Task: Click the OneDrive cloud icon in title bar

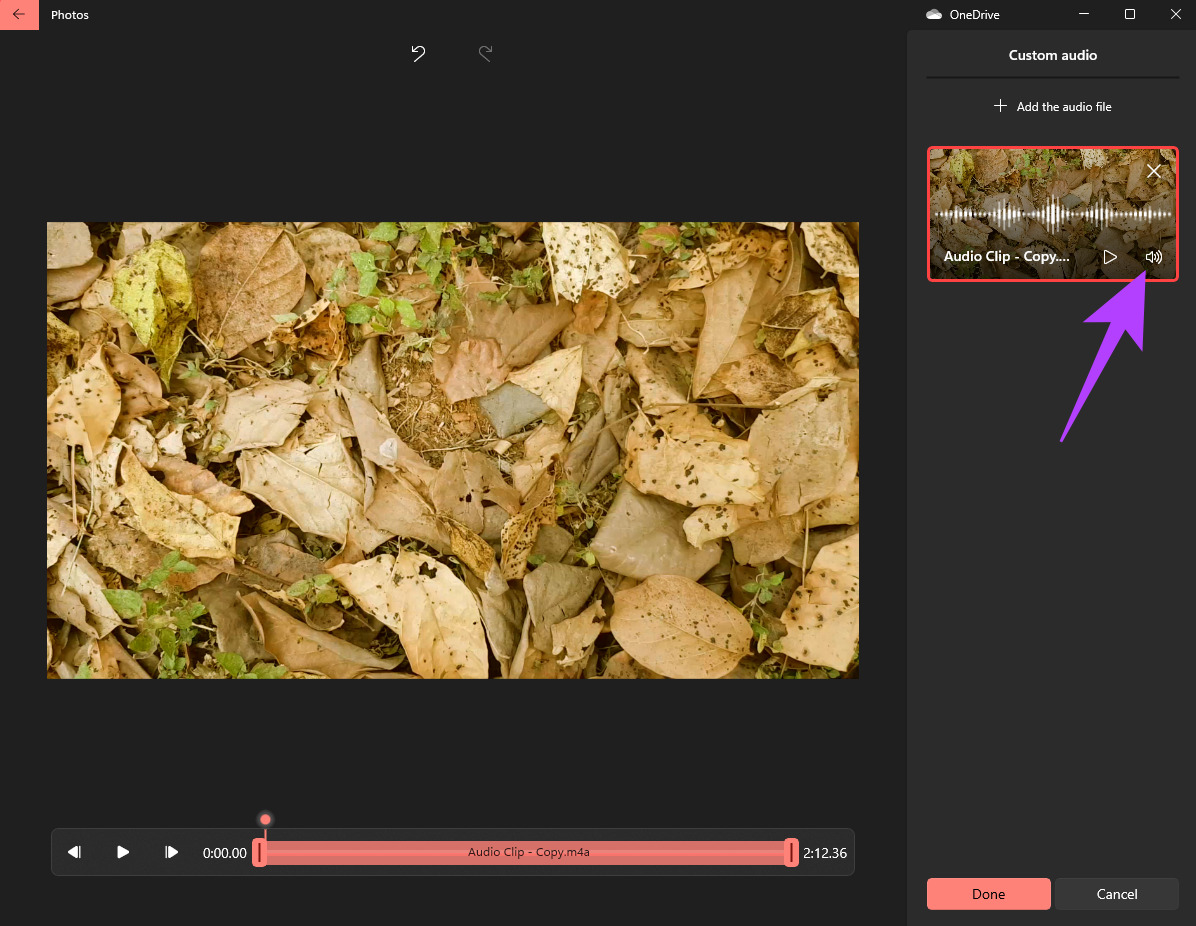Action: 934,15
